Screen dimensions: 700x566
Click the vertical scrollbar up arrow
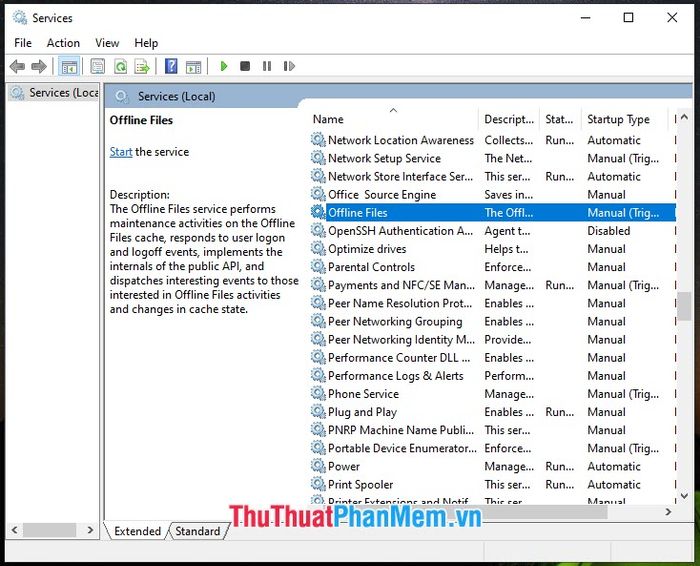coord(684,117)
